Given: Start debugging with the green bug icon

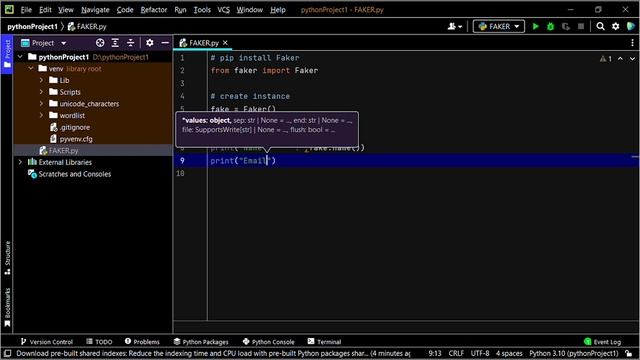Looking at the screenshot, I should (550, 27).
